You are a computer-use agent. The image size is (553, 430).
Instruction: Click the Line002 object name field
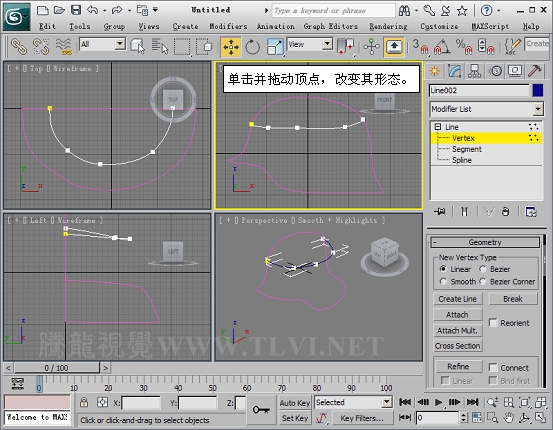(479, 90)
